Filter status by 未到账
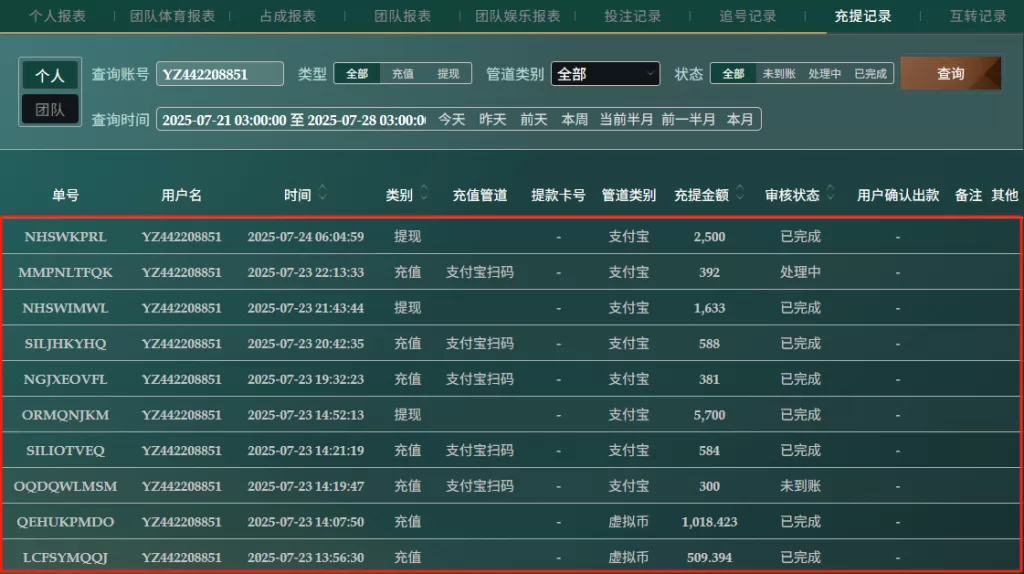 click(x=778, y=74)
